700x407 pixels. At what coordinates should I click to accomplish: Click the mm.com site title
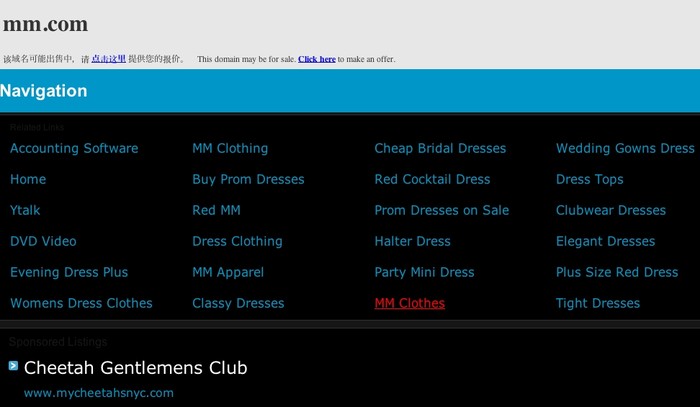[x=45, y=24]
